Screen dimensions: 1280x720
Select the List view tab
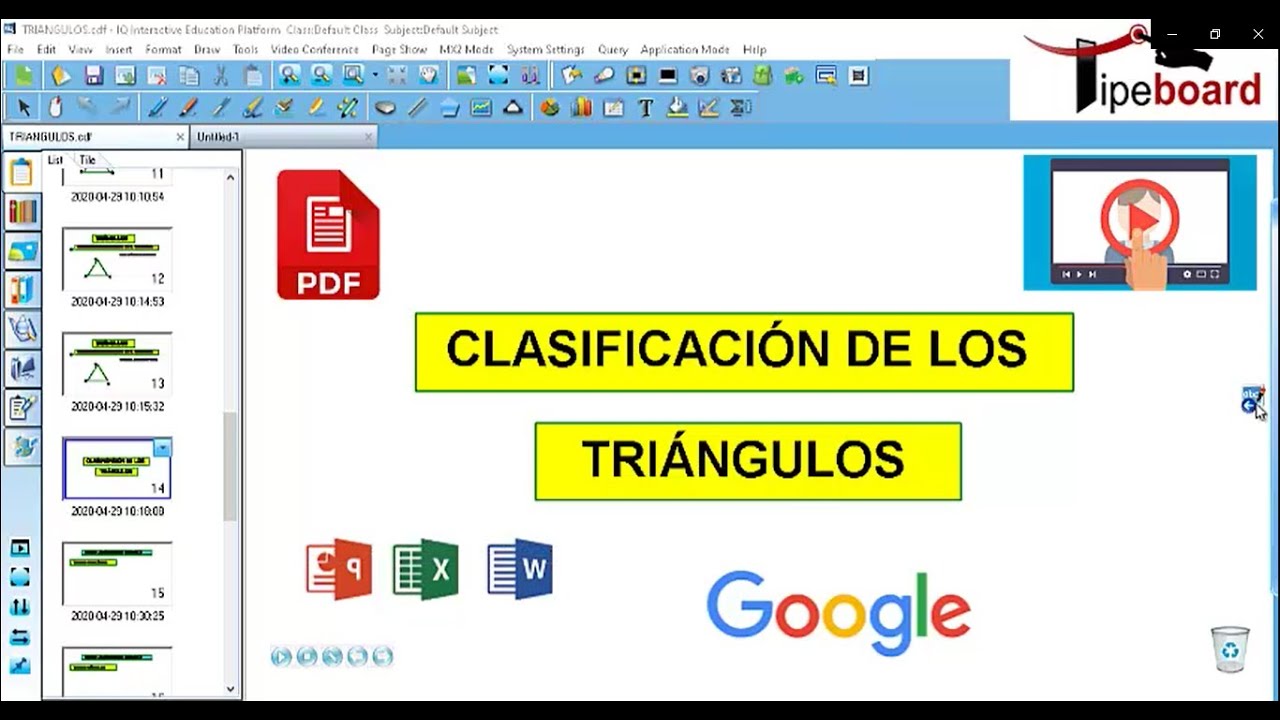click(55, 160)
